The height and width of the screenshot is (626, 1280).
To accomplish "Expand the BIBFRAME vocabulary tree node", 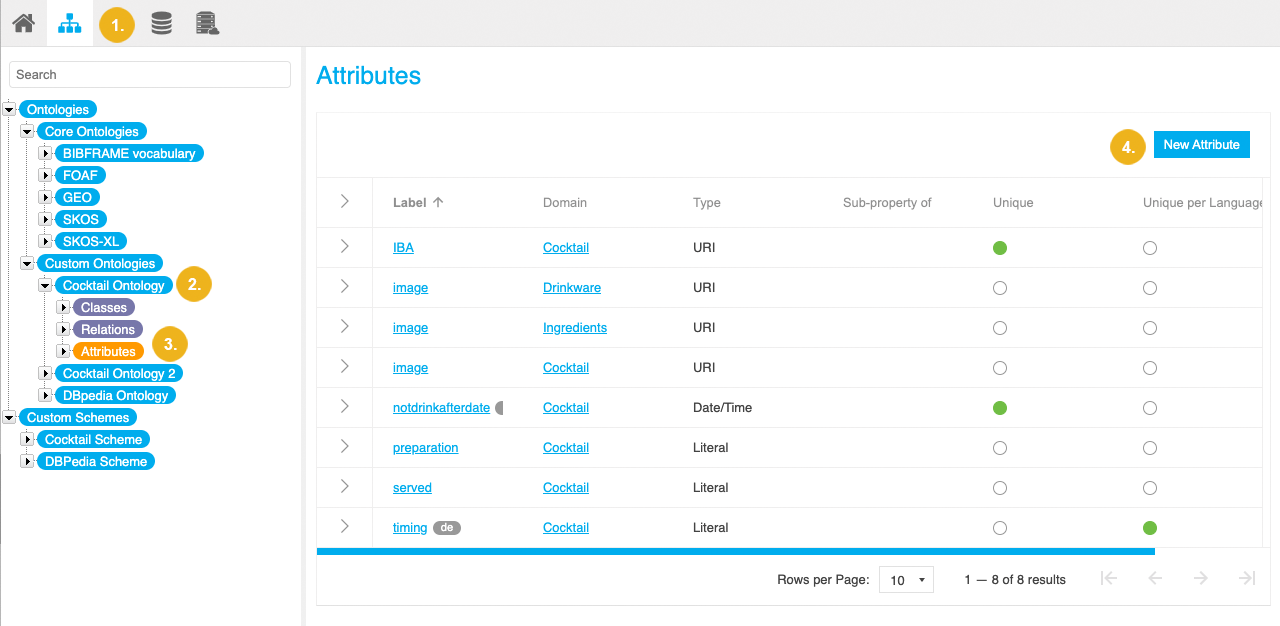I will pyautogui.click(x=45, y=154).
